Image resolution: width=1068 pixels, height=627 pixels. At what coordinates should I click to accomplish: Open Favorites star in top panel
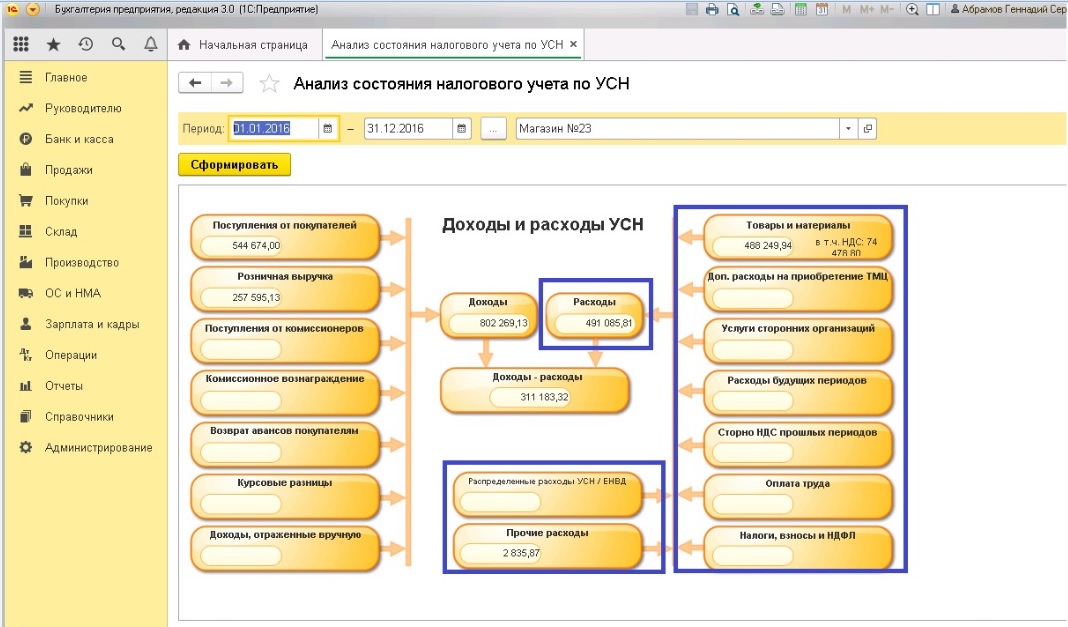click(x=53, y=44)
